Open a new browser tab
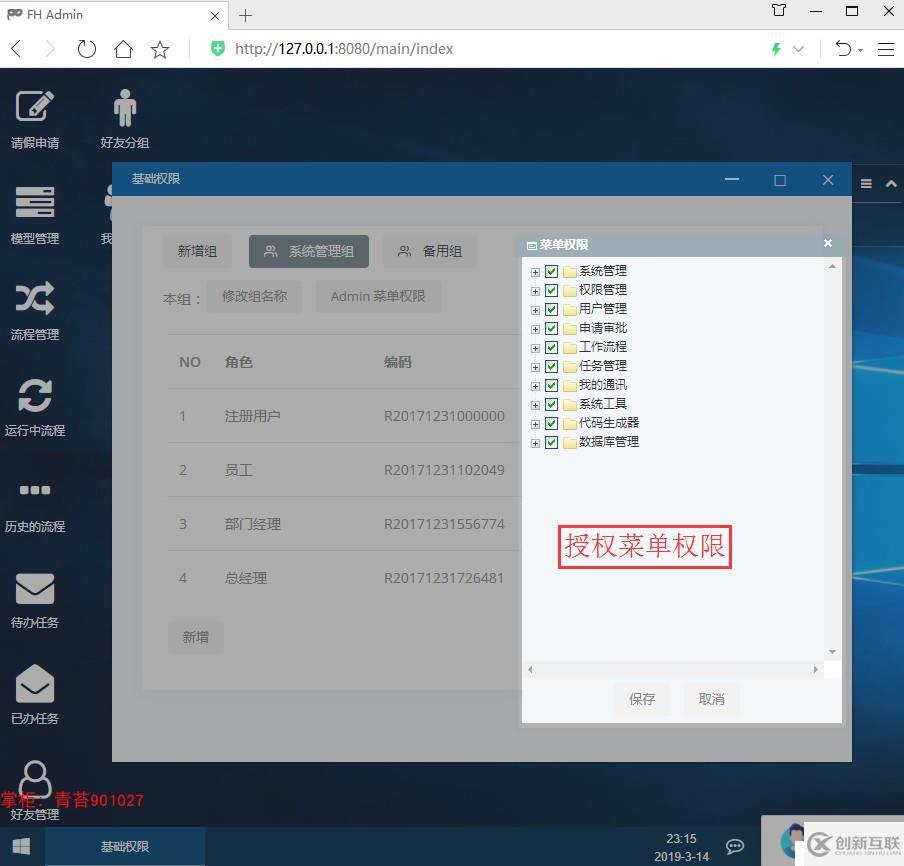 click(245, 16)
